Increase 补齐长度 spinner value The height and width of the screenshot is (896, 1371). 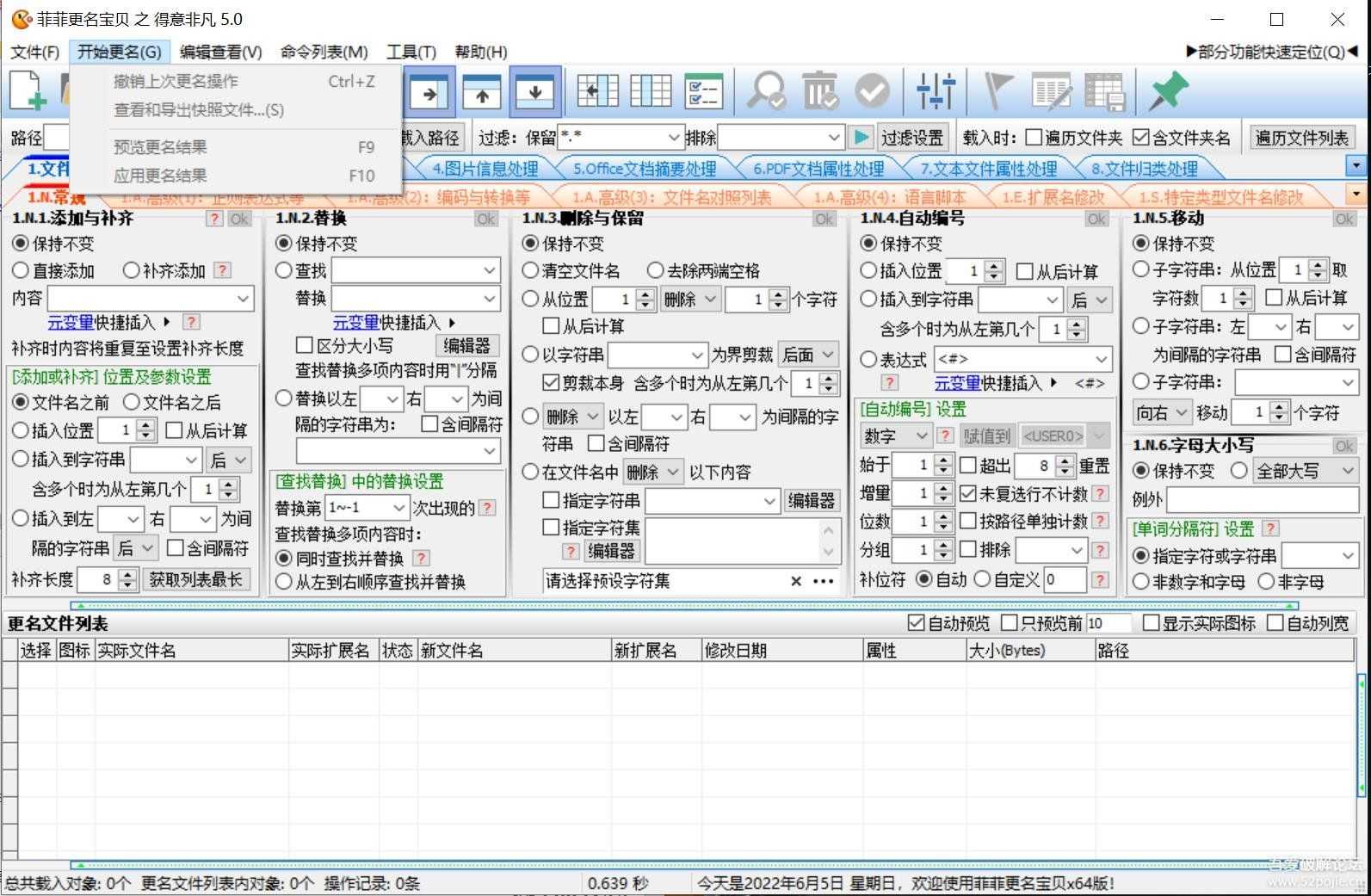click(x=127, y=574)
